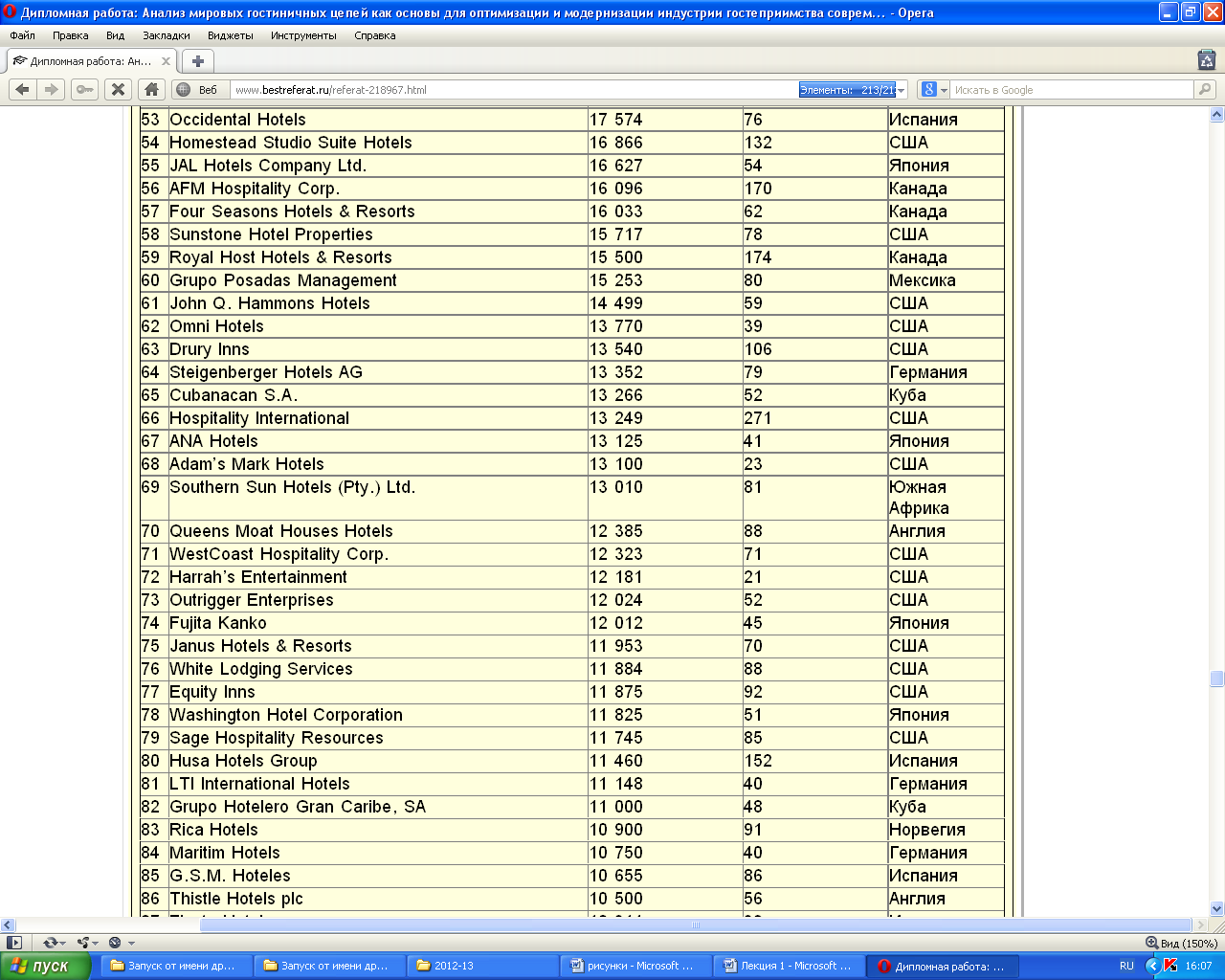This screenshot has height=980, width=1225.
Task: Open the closed tabs trash icon
Action: tap(1207, 59)
